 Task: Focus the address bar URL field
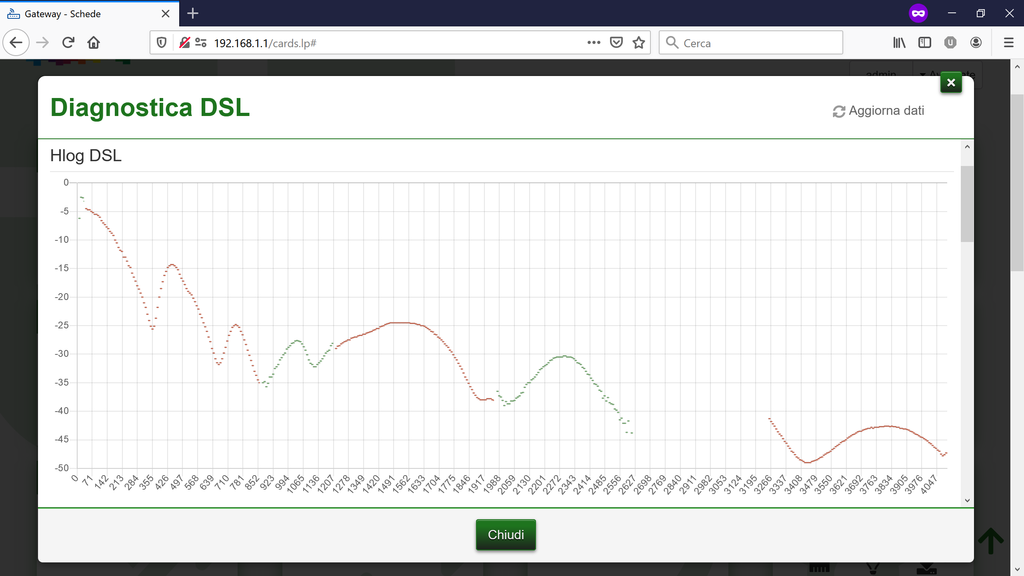coord(398,42)
